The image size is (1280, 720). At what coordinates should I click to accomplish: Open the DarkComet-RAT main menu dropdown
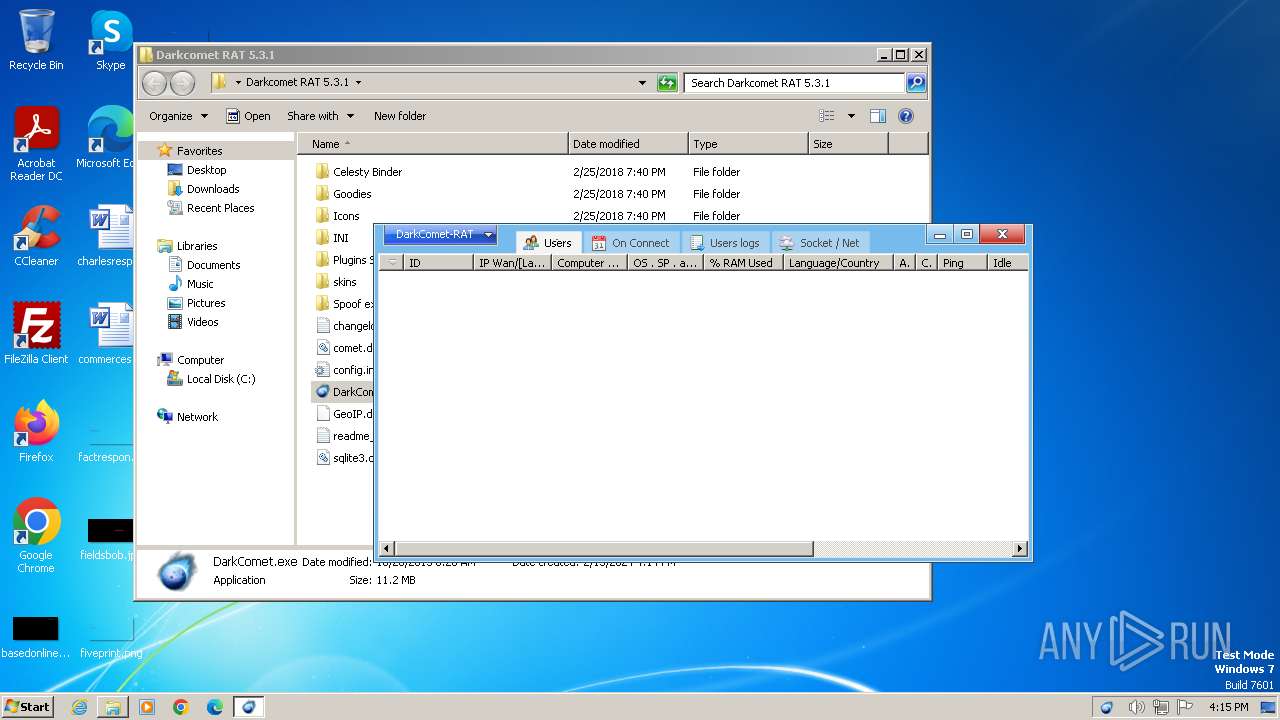440,235
